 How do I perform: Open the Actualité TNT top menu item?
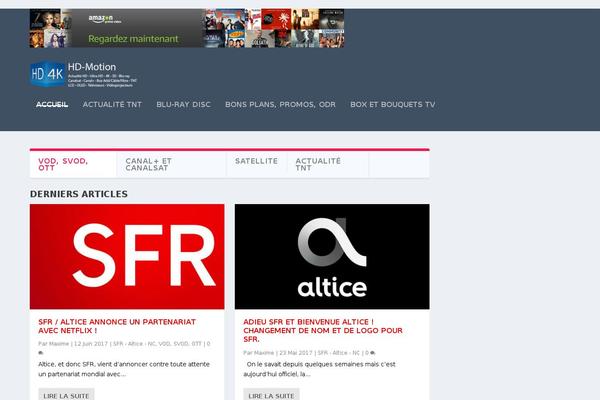pyautogui.click(x=112, y=104)
